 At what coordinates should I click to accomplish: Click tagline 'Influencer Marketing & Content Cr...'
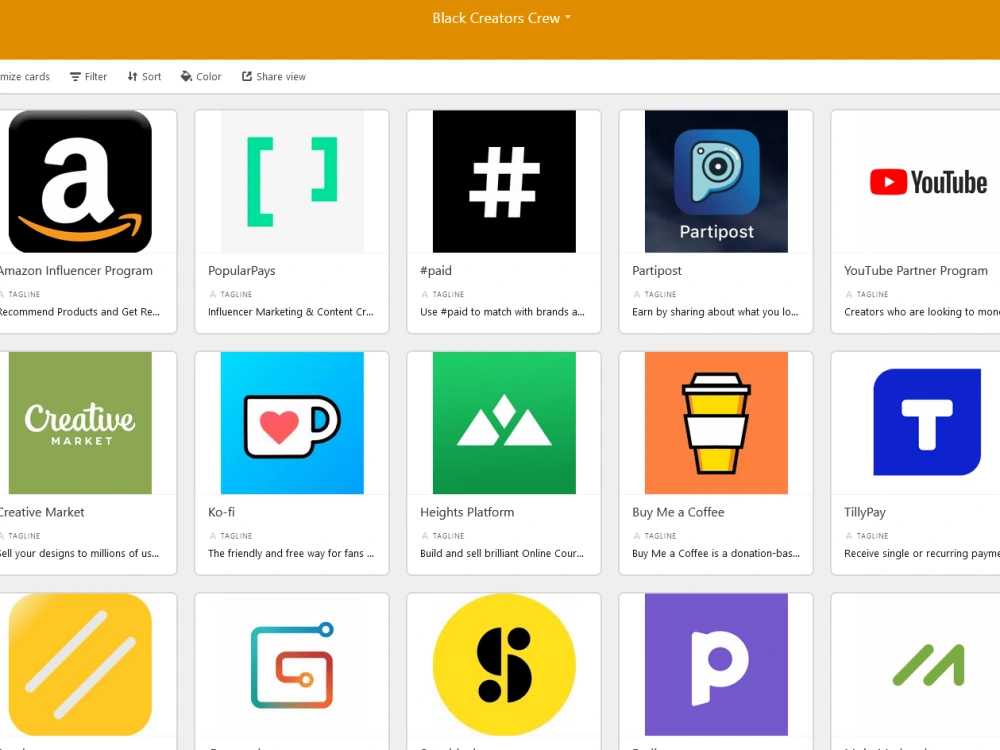(291, 312)
